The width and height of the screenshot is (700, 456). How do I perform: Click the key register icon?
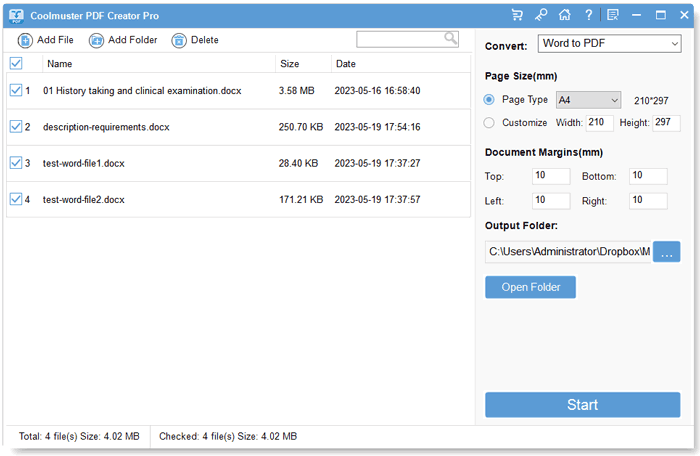pyautogui.click(x=541, y=15)
